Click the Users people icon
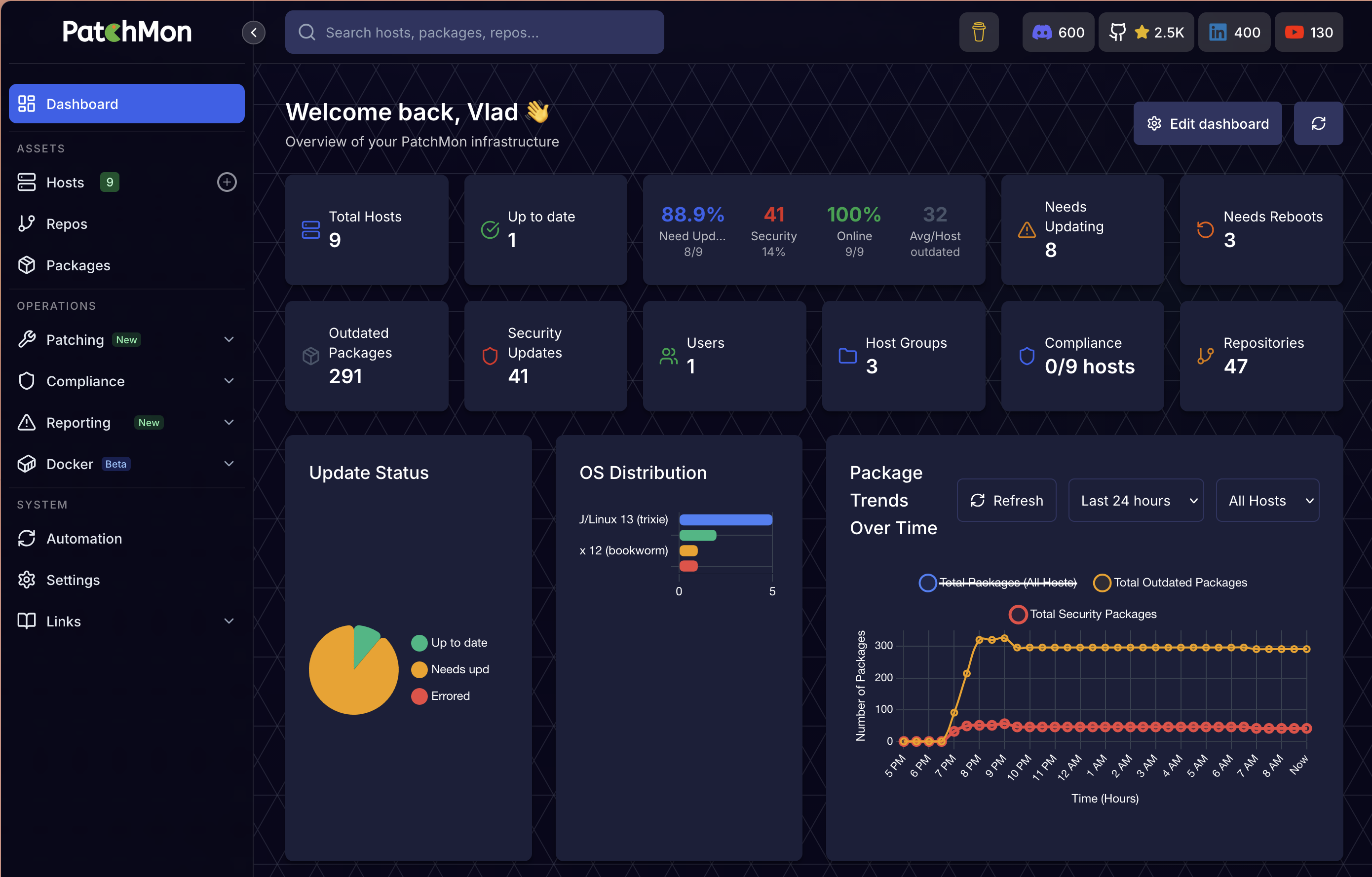 (668, 356)
